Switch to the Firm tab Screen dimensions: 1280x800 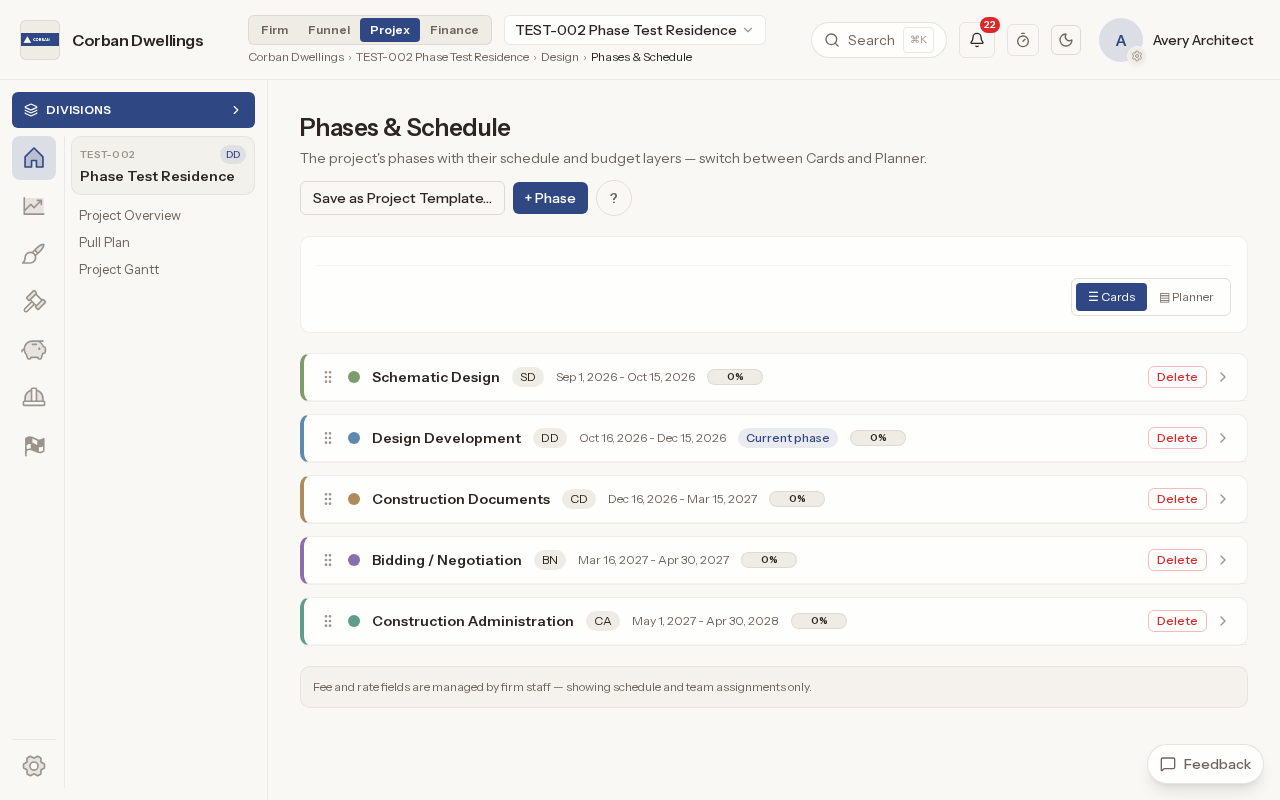274,30
